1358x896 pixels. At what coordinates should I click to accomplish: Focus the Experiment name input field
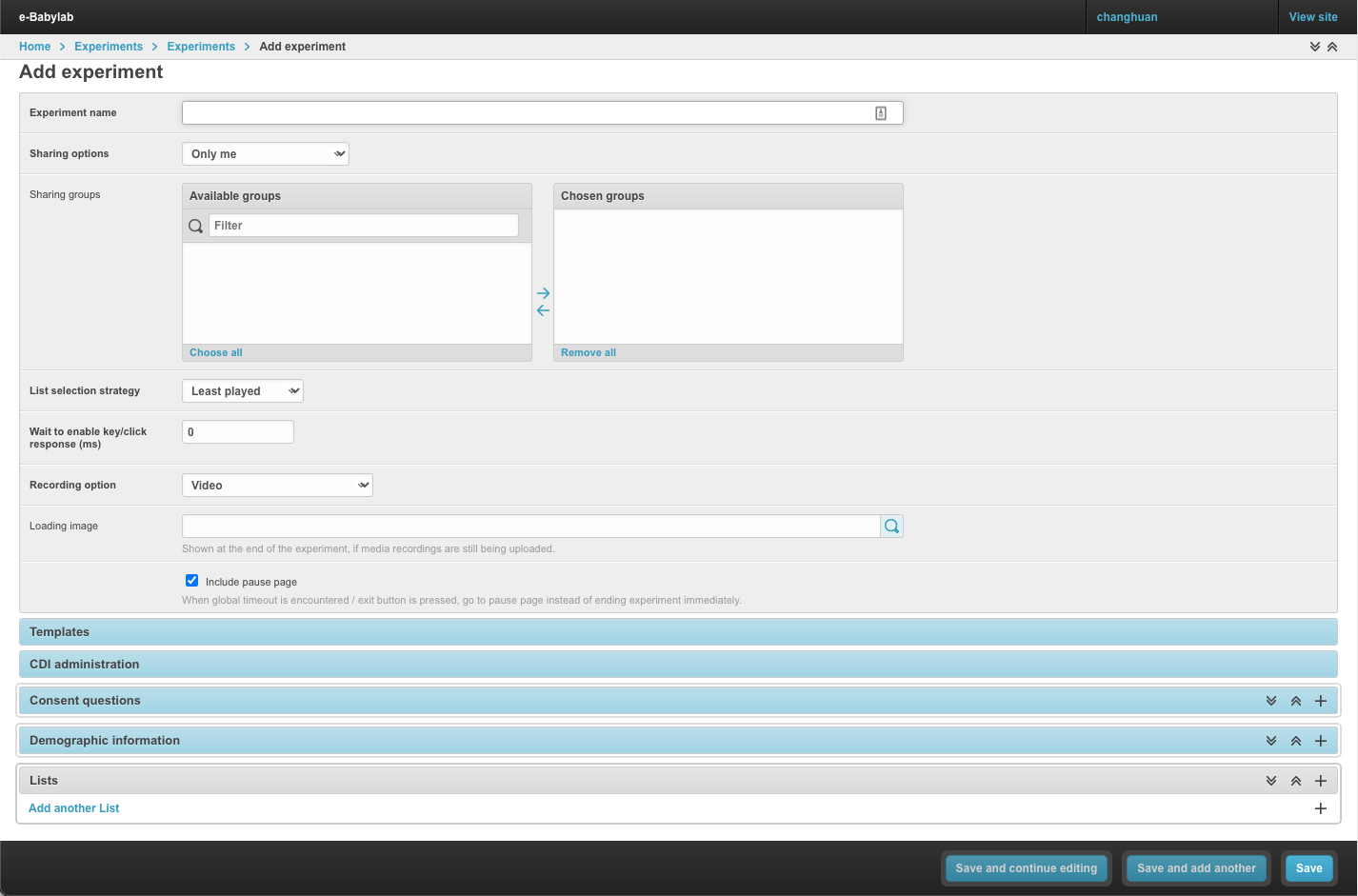[x=543, y=113]
